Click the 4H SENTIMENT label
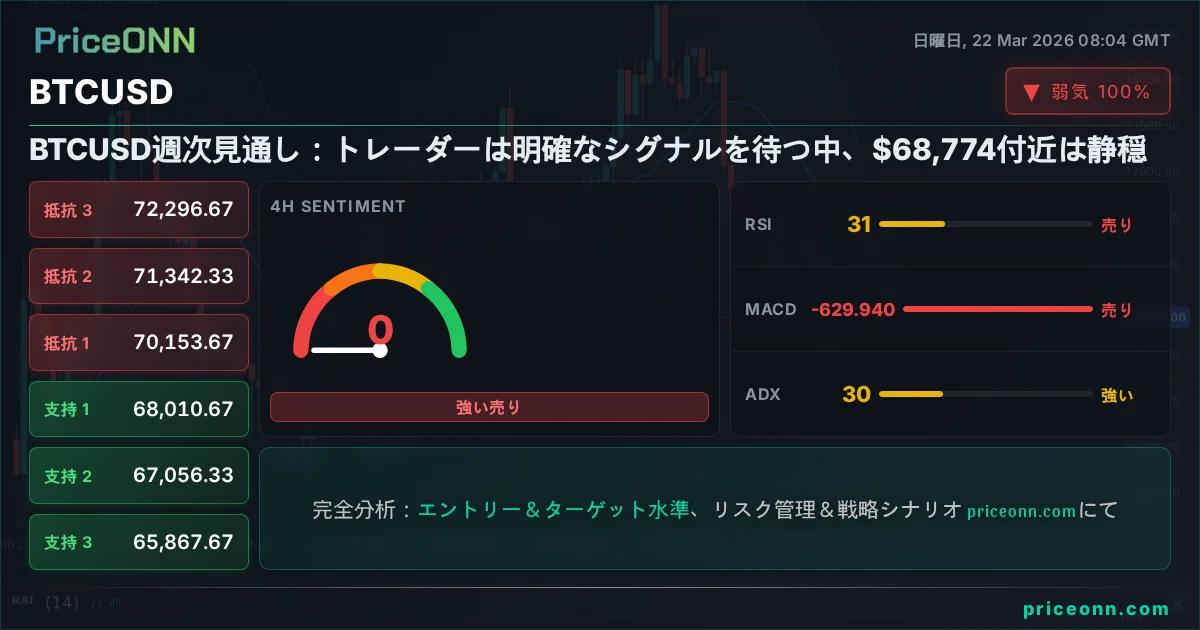 pos(338,206)
